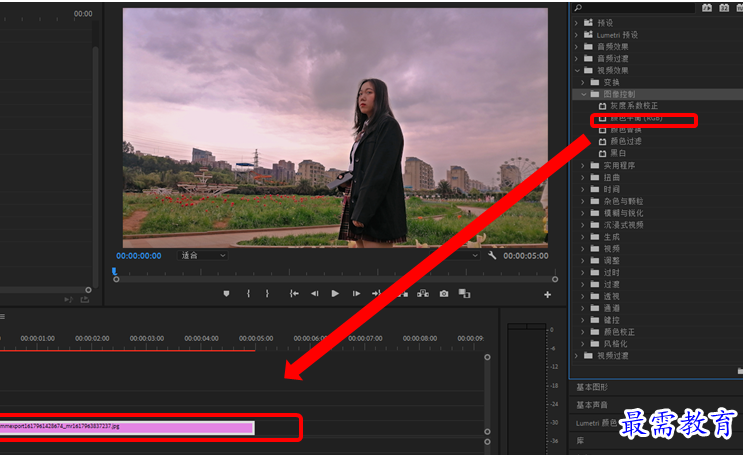The height and width of the screenshot is (455, 743).
Task: Open the 基本图形 panel tab
Action: (x=592, y=387)
